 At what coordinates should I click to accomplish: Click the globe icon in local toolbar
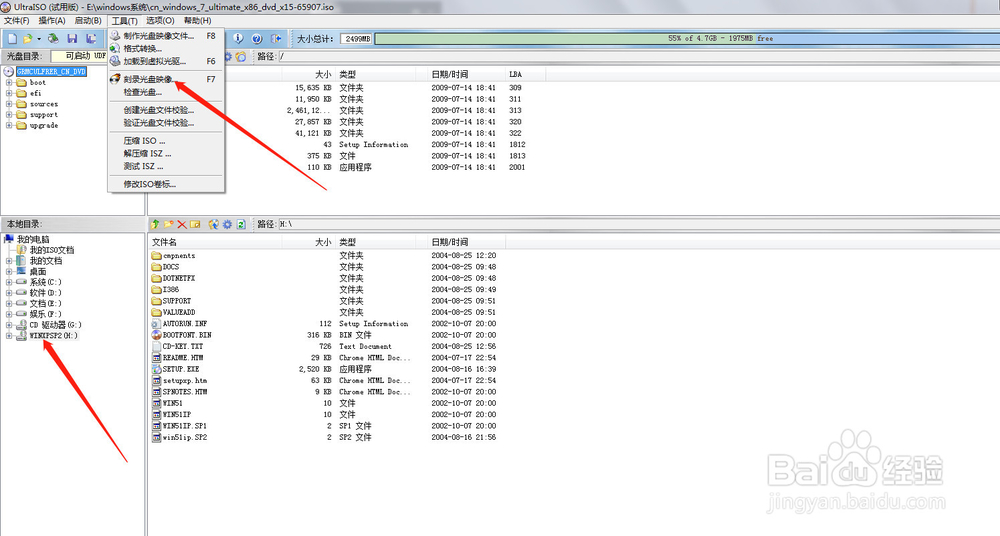[x=214, y=225]
